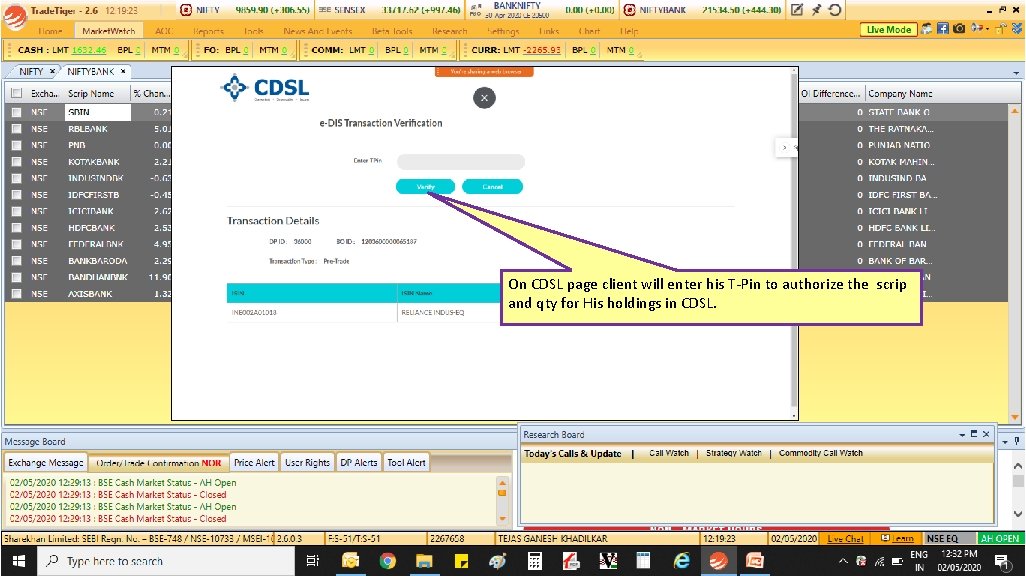Screen dimensions: 1026x576
Task: Click the Enter TPin input field
Action: (461, 161)
